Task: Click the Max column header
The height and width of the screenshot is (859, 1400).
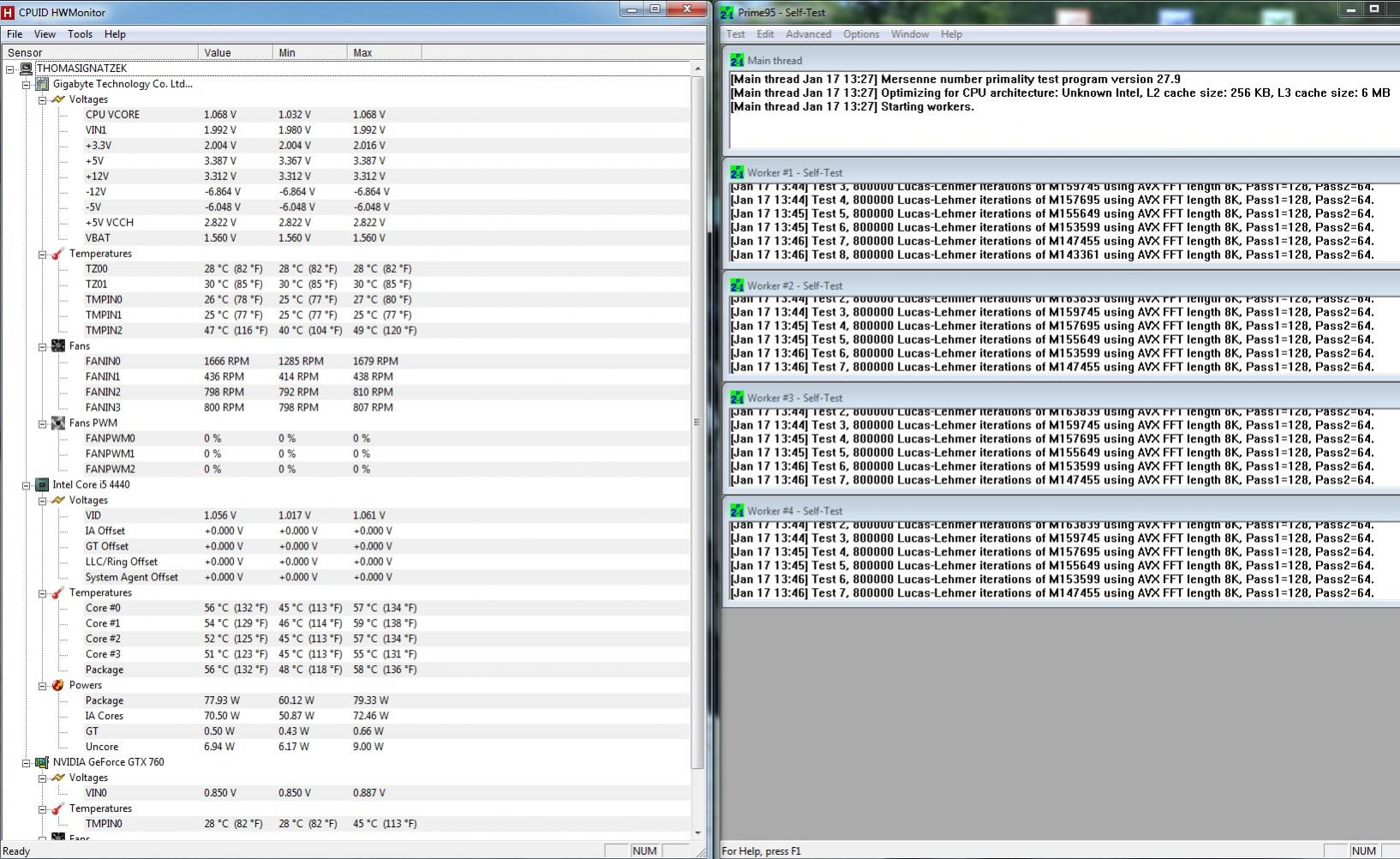Action: coord(384,52)
